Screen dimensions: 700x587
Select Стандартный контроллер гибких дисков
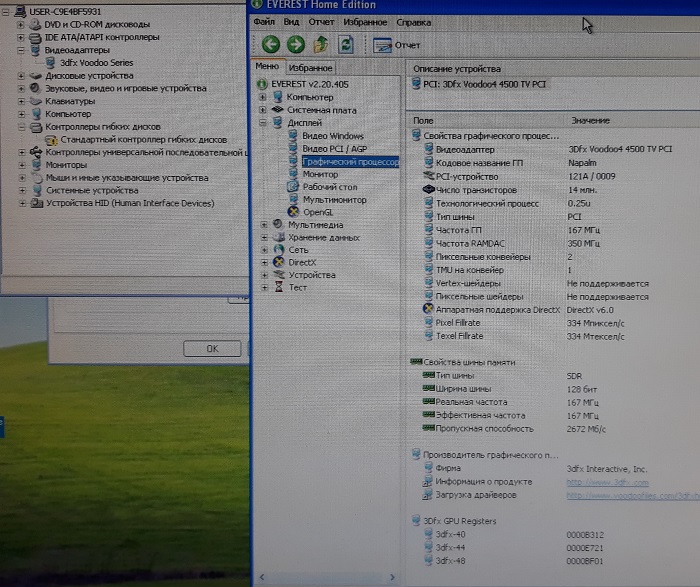click(x=144, y=140)
